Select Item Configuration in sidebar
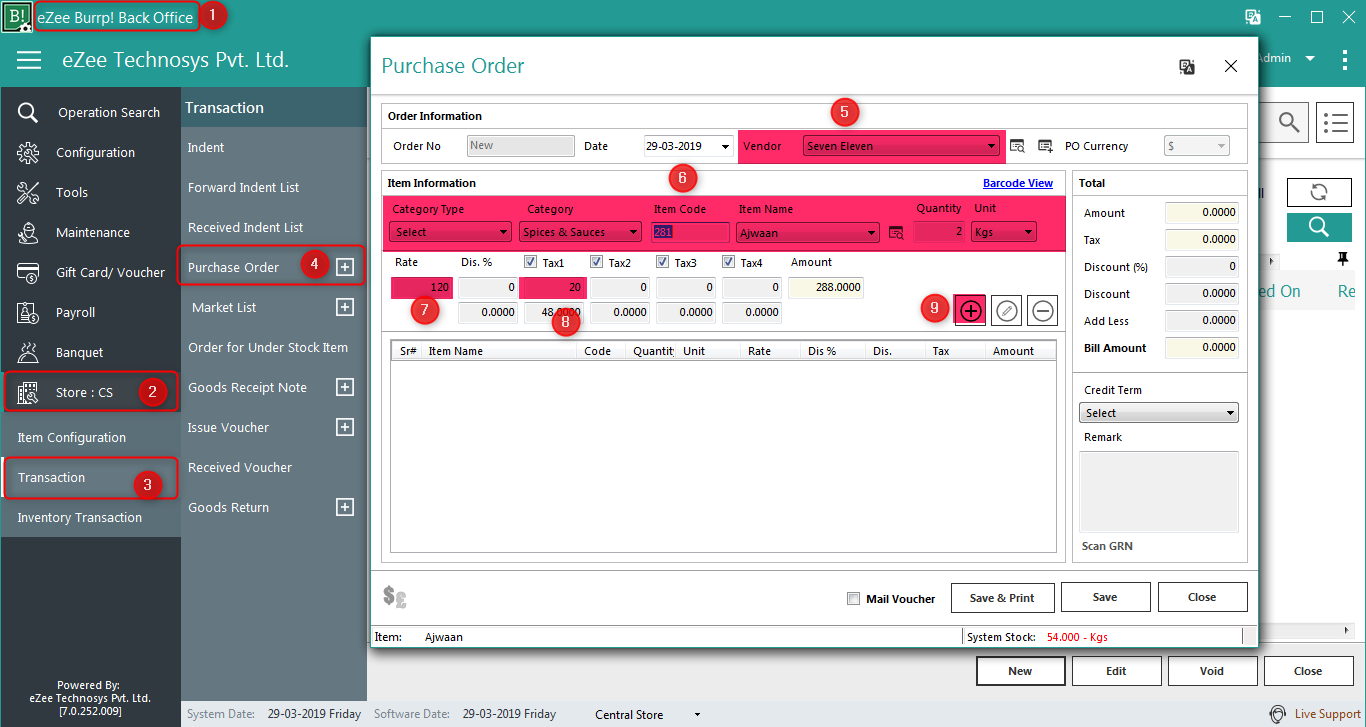 [72, 437]
